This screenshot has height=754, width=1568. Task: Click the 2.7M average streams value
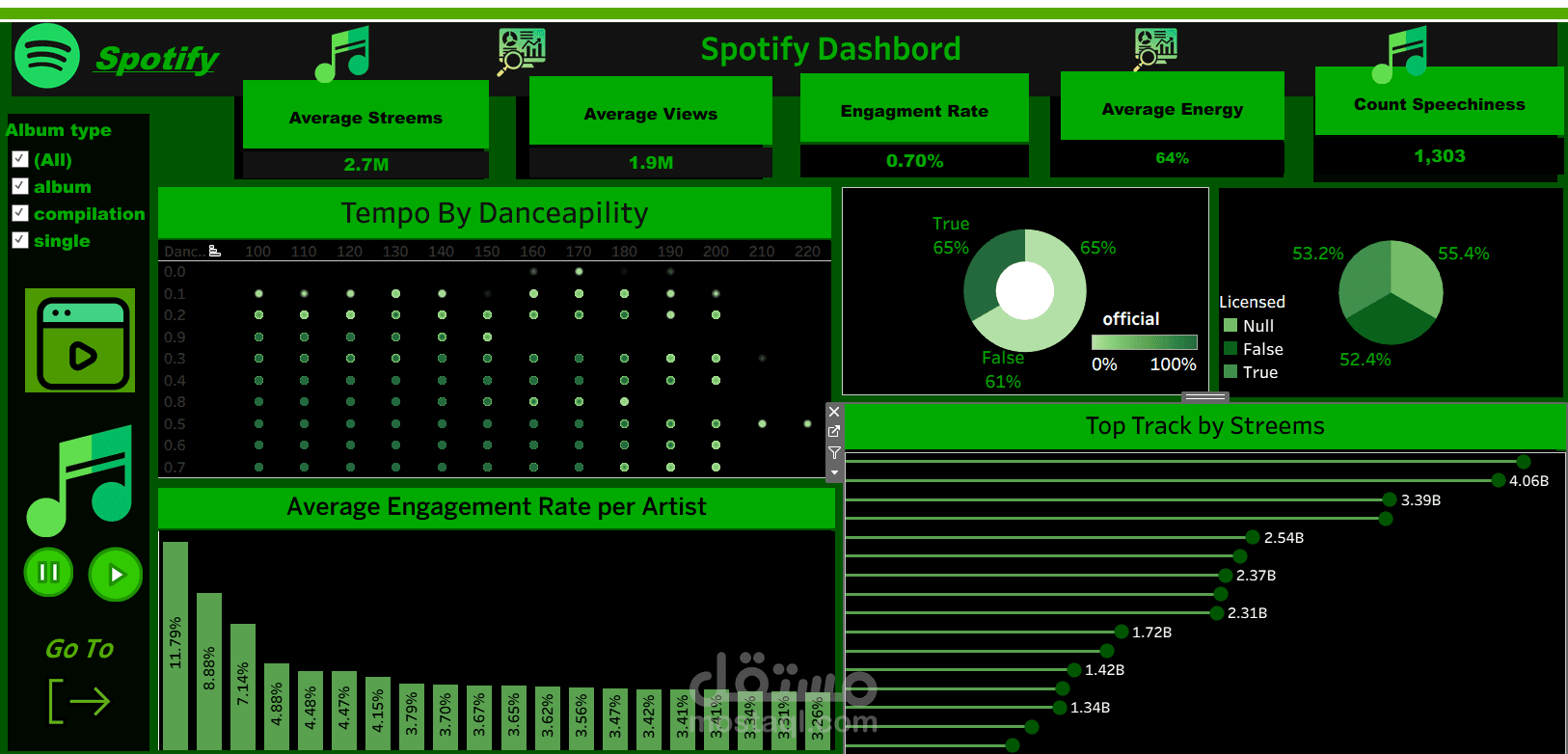366,165
